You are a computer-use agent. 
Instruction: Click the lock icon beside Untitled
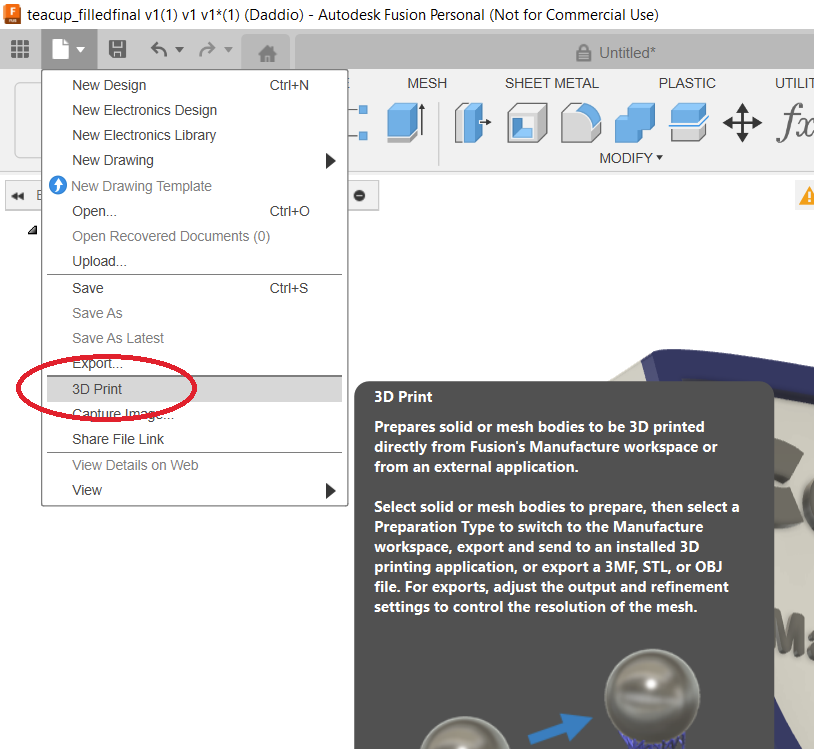pos(584,53)
